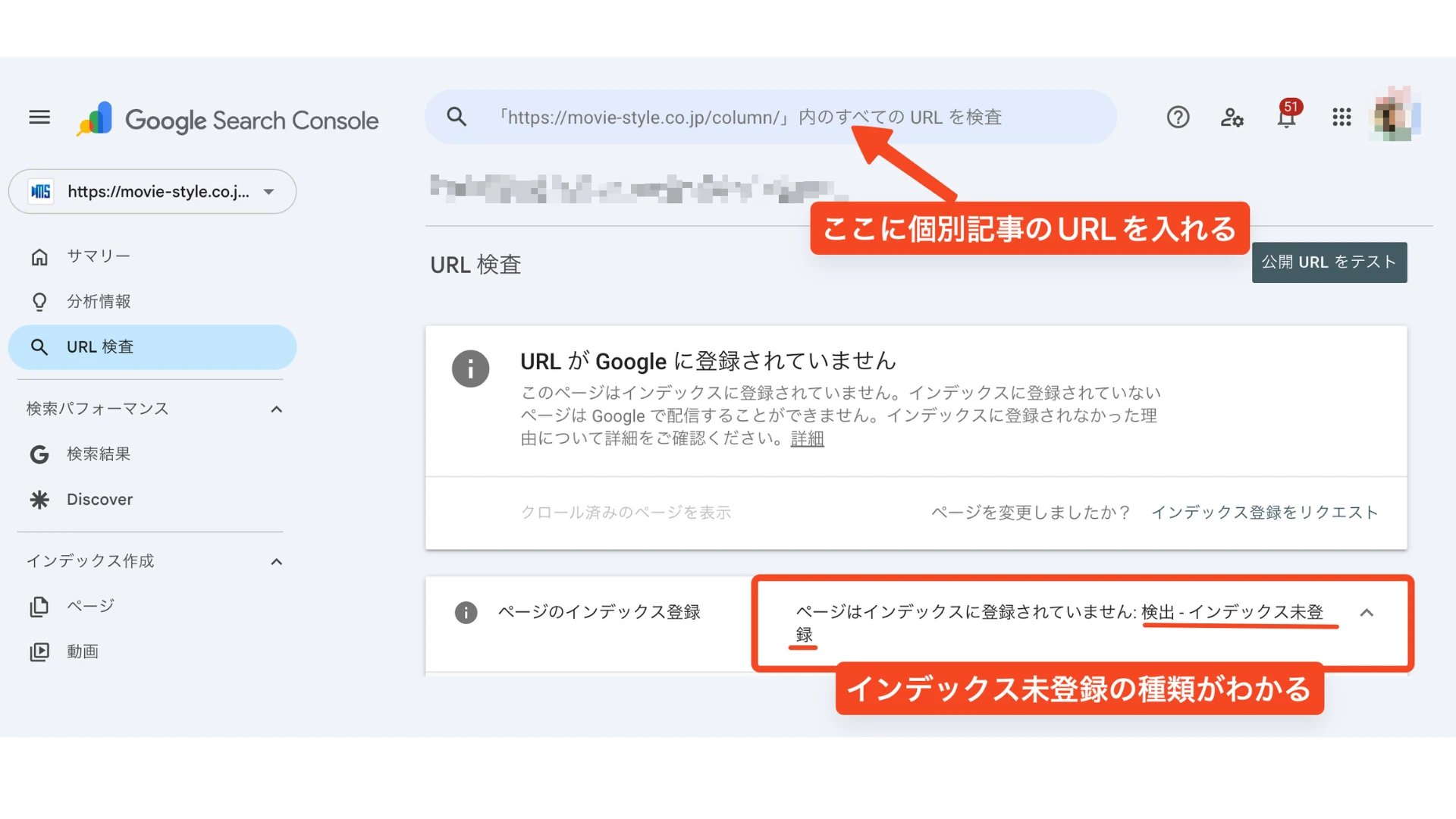This screenshot has width=1456, height=819.
Task: Open notifications bell with 51 badge
Action: point(1288,115)
